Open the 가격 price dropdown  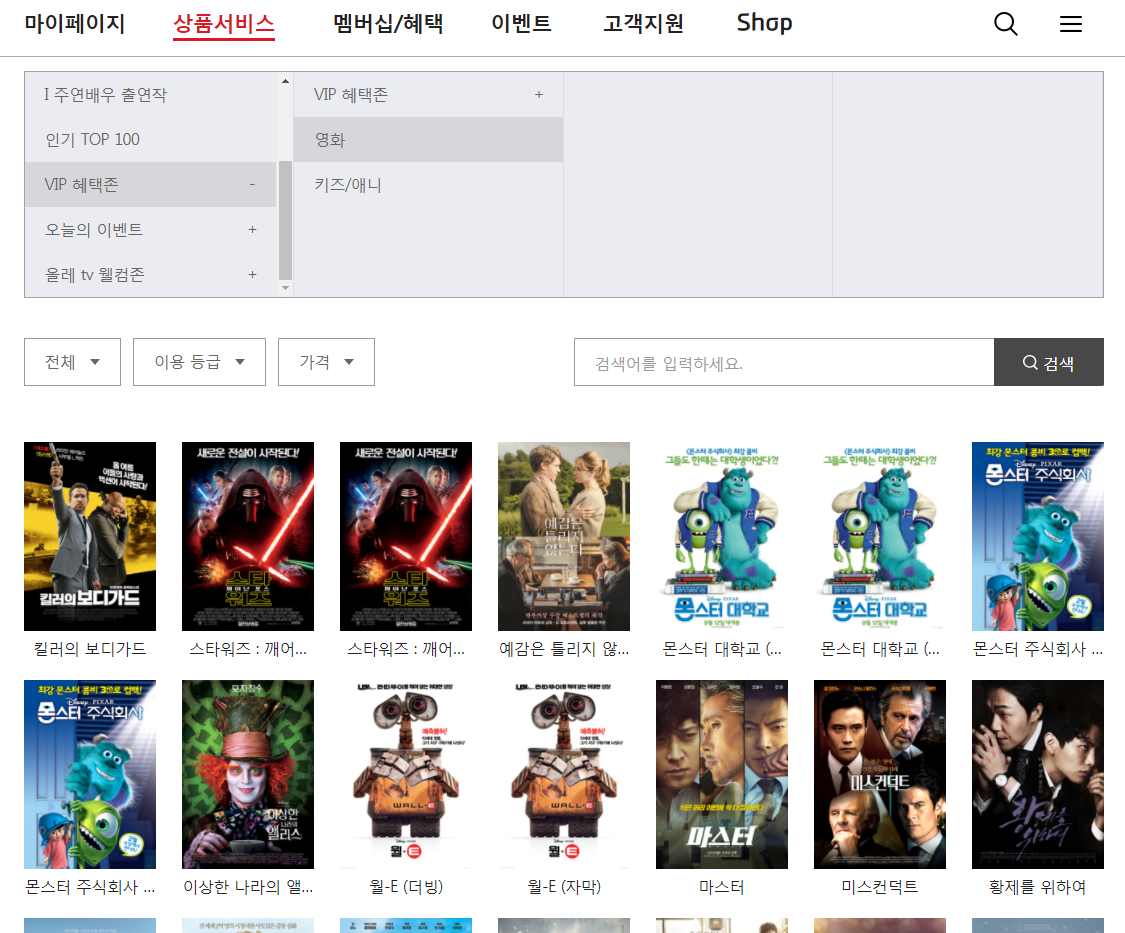[326, 362]
